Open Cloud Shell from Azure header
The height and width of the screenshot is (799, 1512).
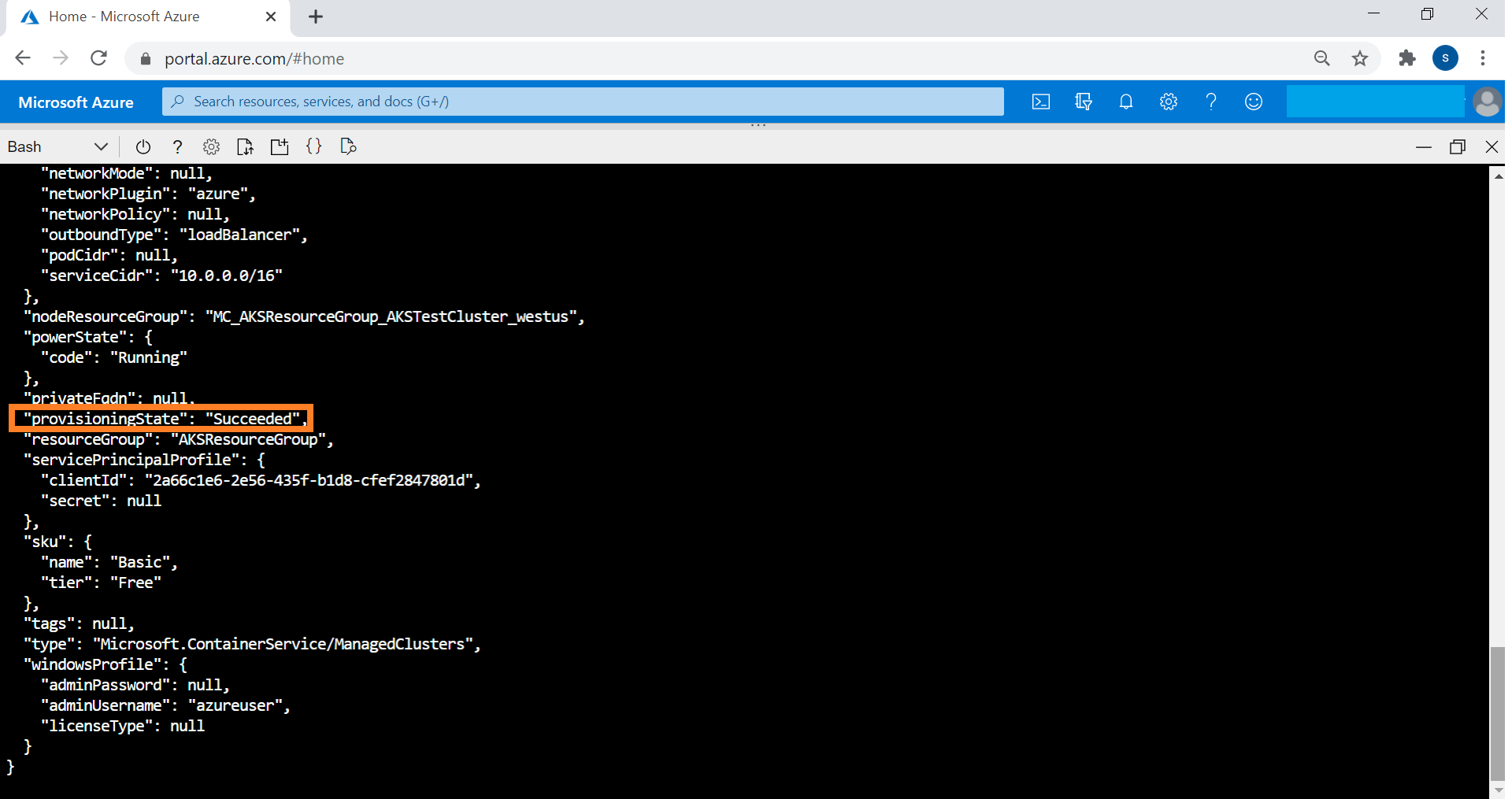click(1040, 102)
